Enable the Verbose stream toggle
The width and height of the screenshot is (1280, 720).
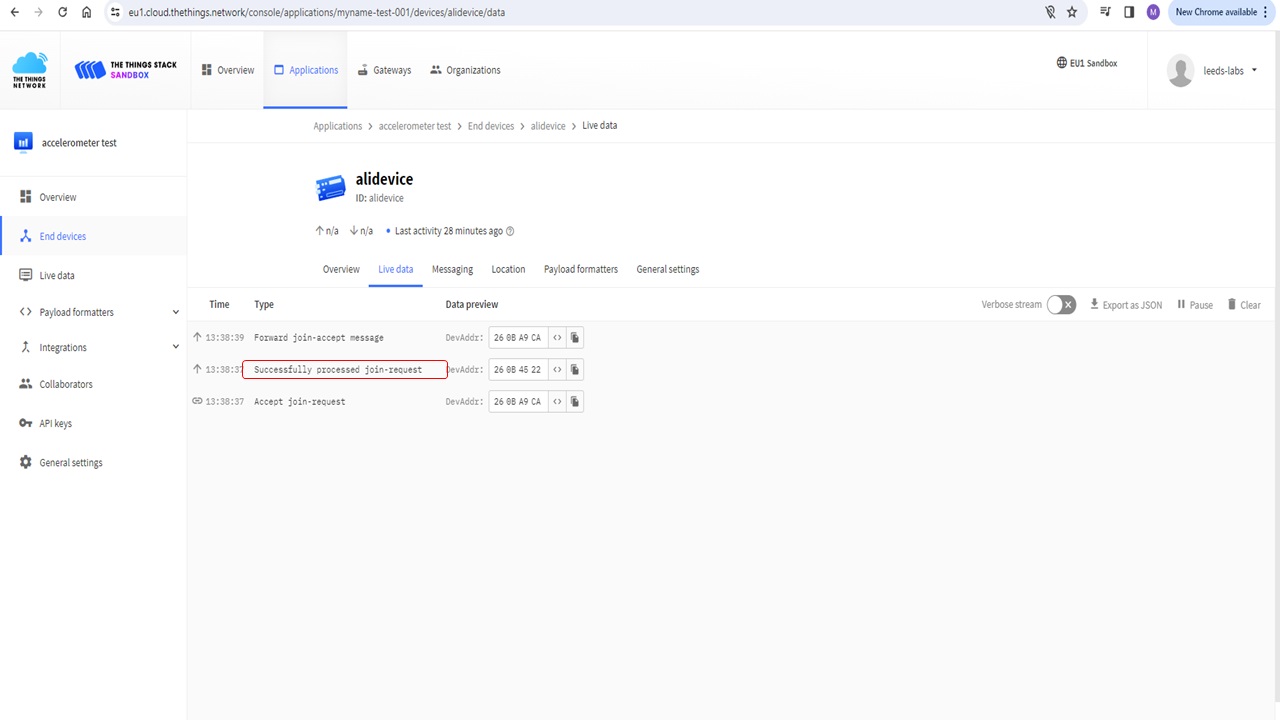(1061, 305)
